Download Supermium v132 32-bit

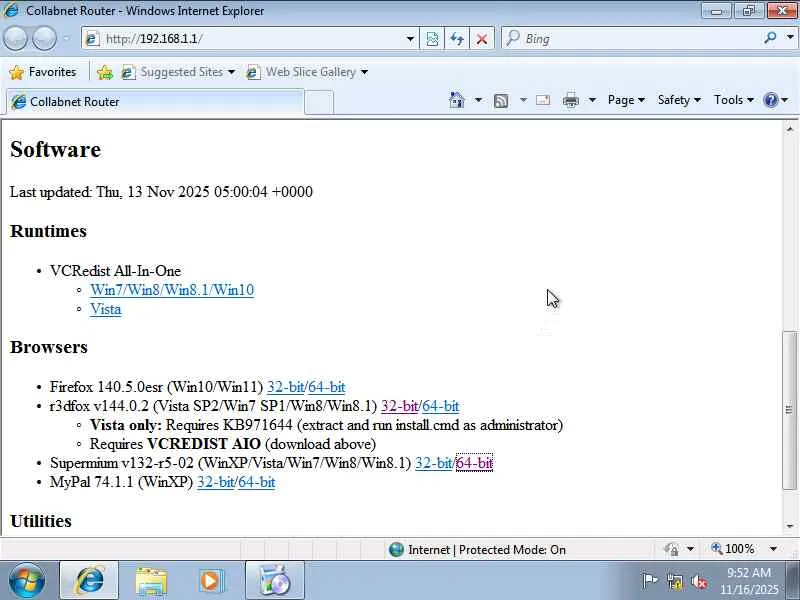click(434, 463)
